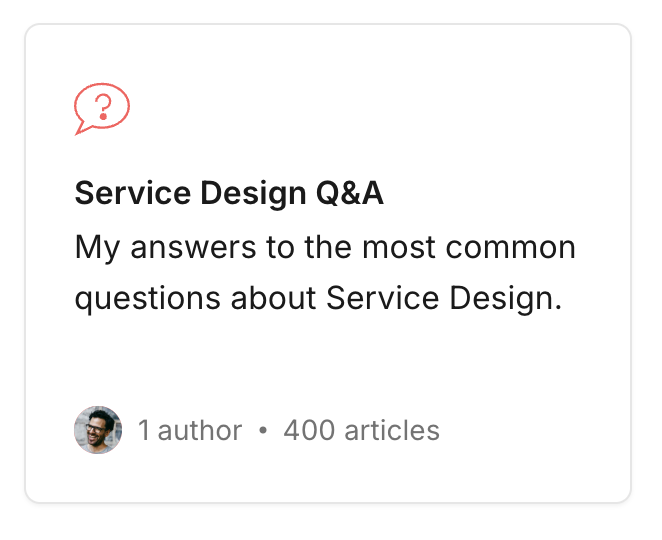Open the Service Design Q&A collection title
This screenshot has width=662, height=540.
[229, 193]
